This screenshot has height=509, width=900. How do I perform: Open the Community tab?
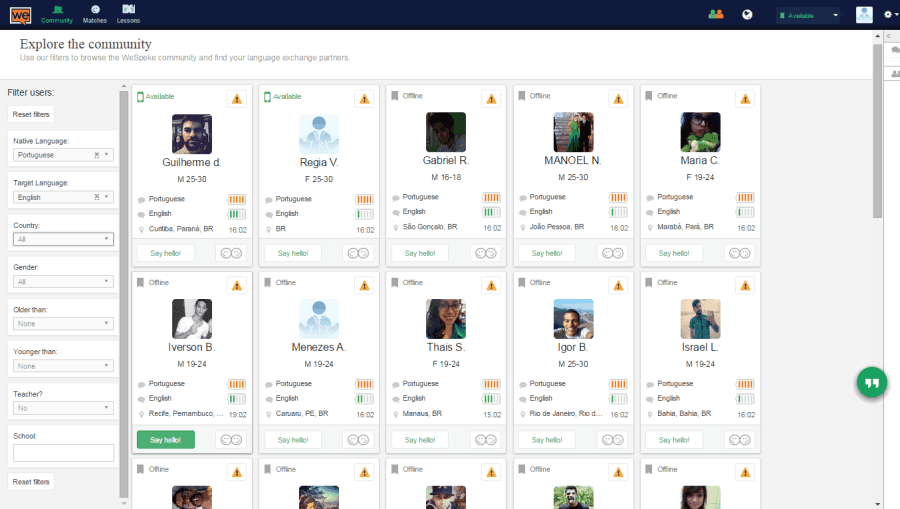(57, 14)
